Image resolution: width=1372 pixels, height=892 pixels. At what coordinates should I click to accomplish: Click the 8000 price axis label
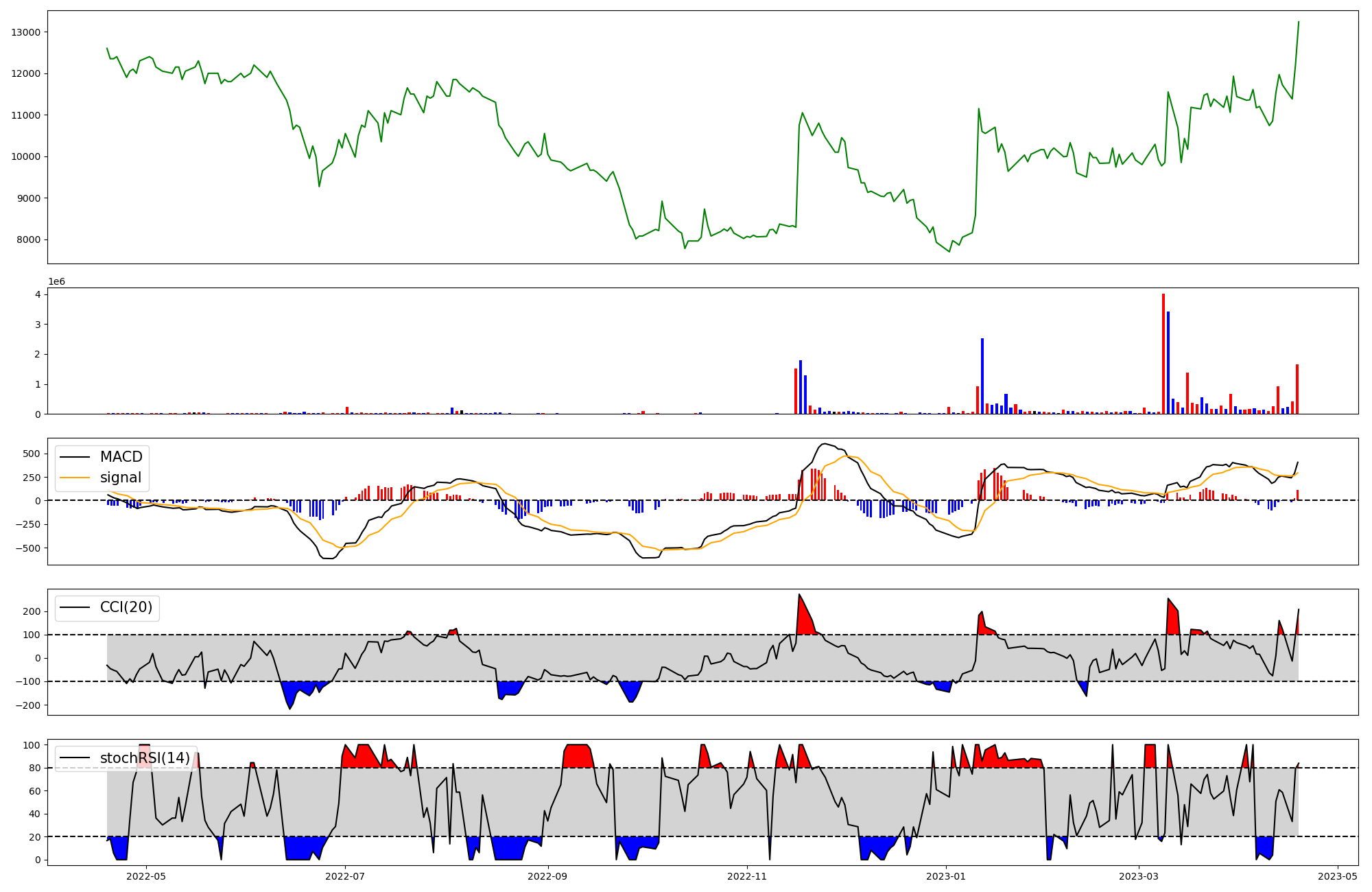(x=28, y=239)
